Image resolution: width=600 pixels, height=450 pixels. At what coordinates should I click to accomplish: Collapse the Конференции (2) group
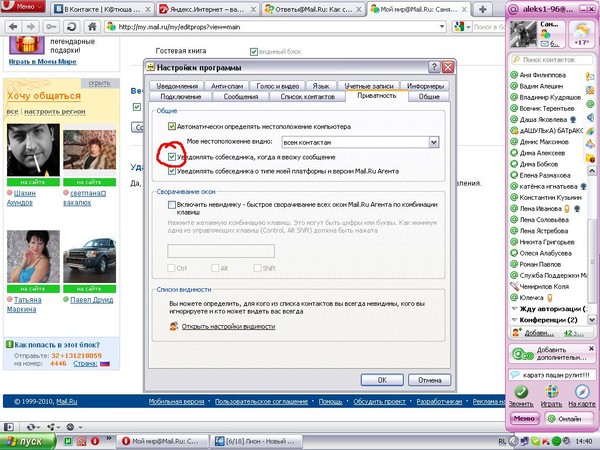click(515, 320)
